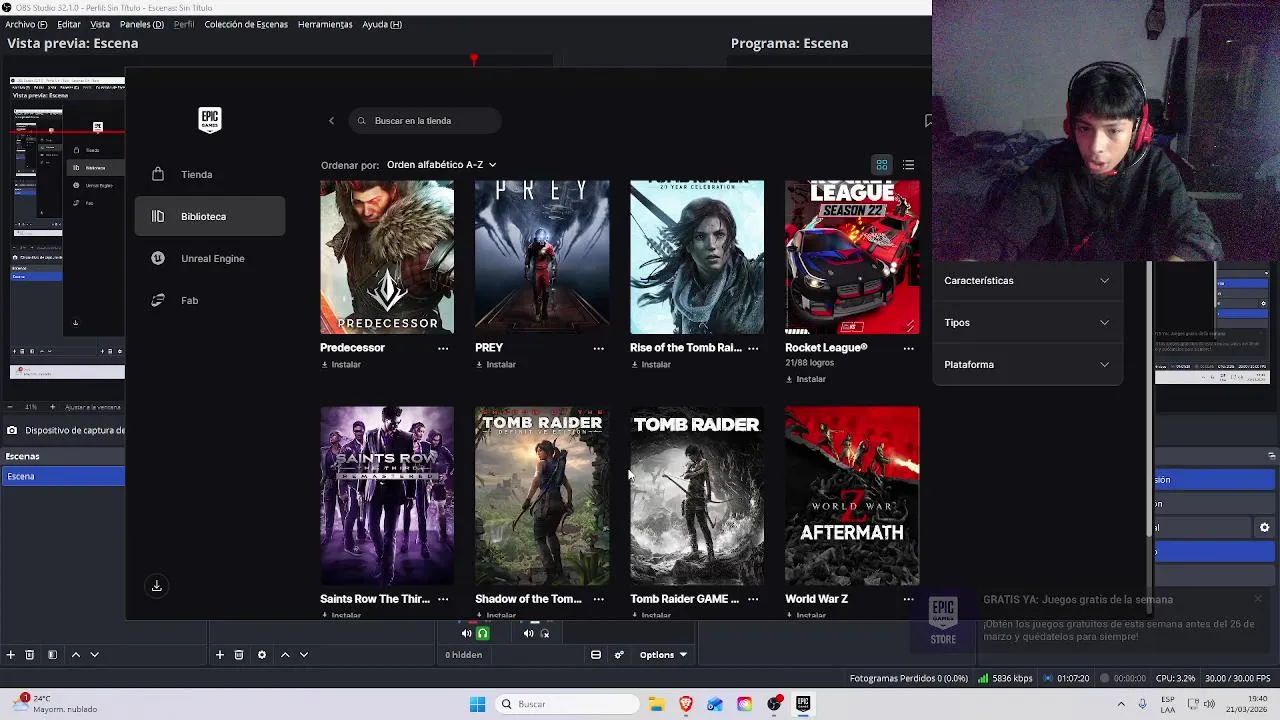
Task: Open Editar menu
Action: click(x=69, y=24)
